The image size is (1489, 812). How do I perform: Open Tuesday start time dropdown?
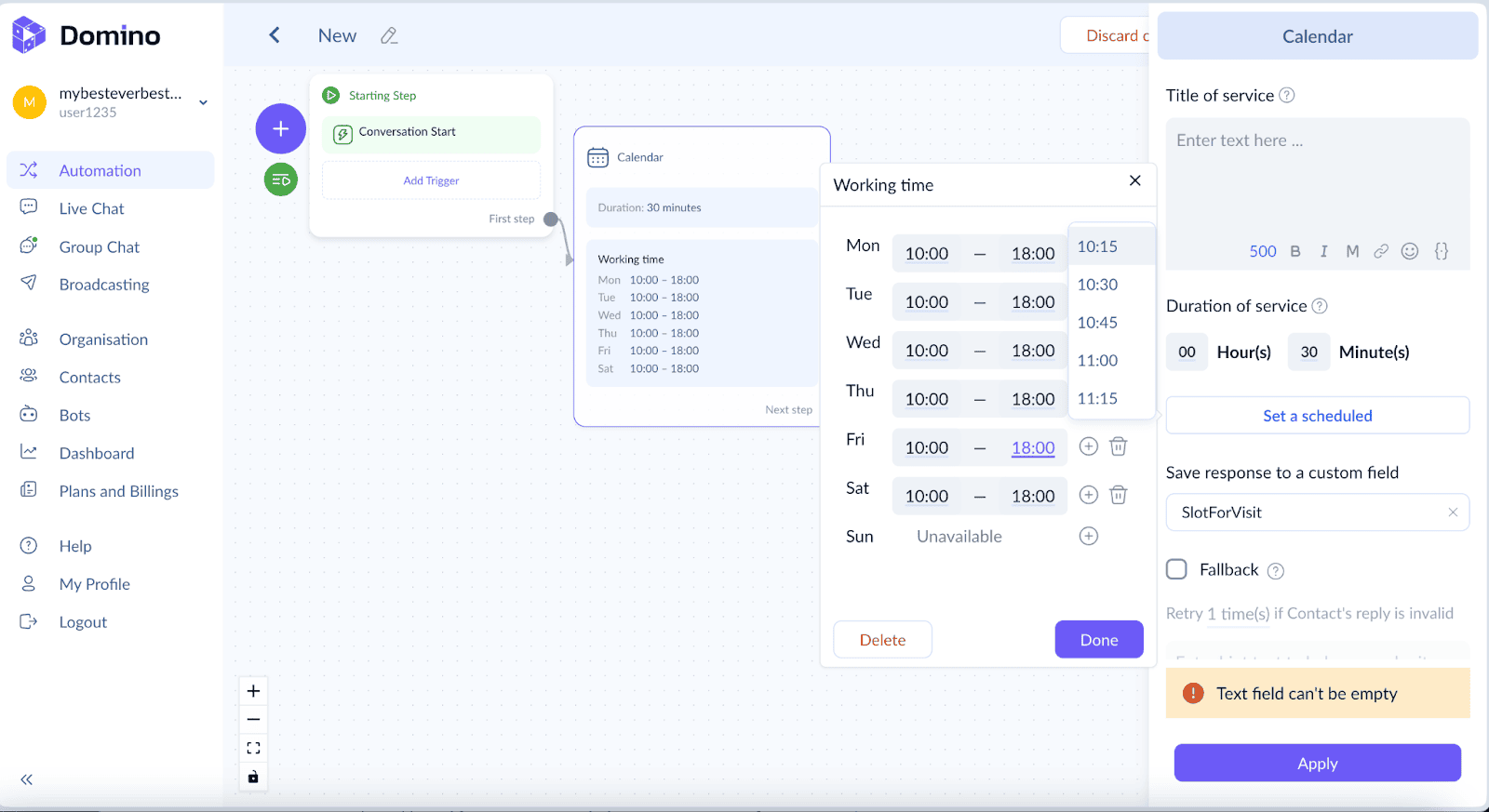pyautogui.click(x=927, y=302)
